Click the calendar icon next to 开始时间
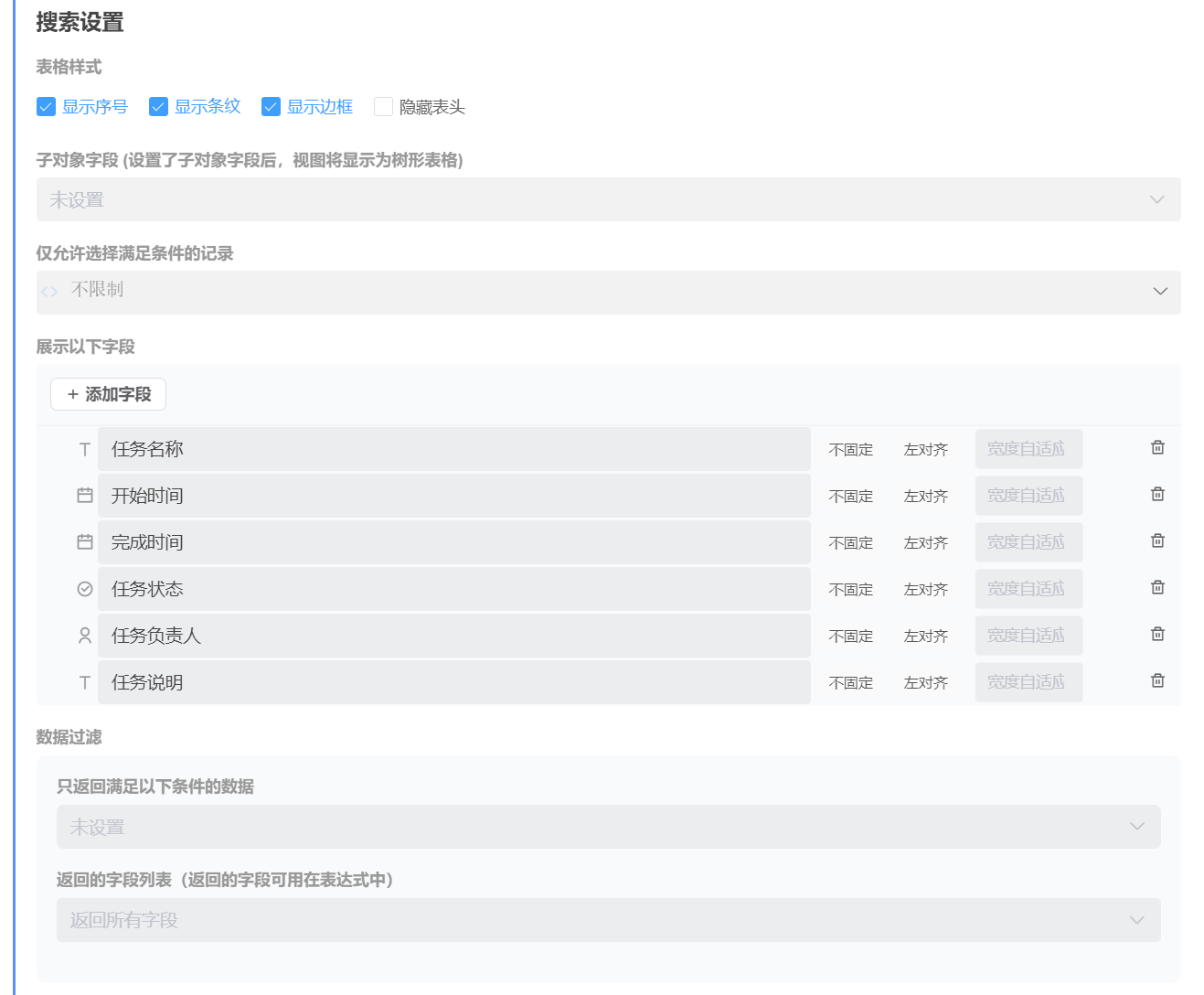1204x995 pixels. pyautogui.click(x=84, y=495)
